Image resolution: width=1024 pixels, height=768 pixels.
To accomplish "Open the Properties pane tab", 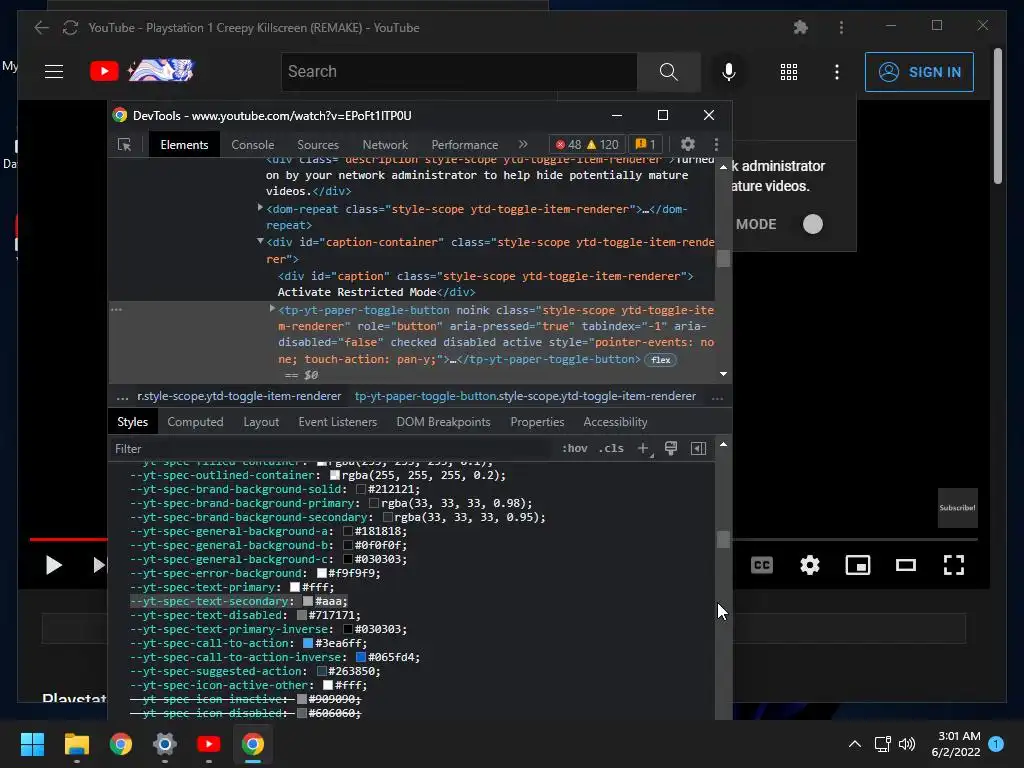I will click(x=537, y=422).
